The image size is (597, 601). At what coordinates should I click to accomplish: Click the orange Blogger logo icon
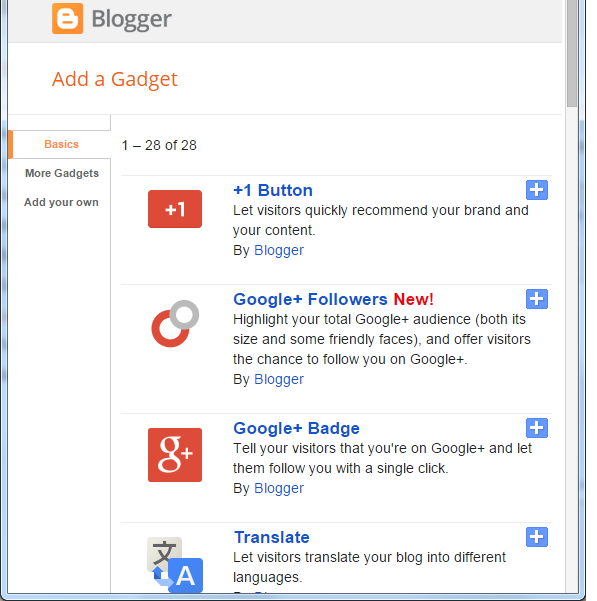[67, 18]
